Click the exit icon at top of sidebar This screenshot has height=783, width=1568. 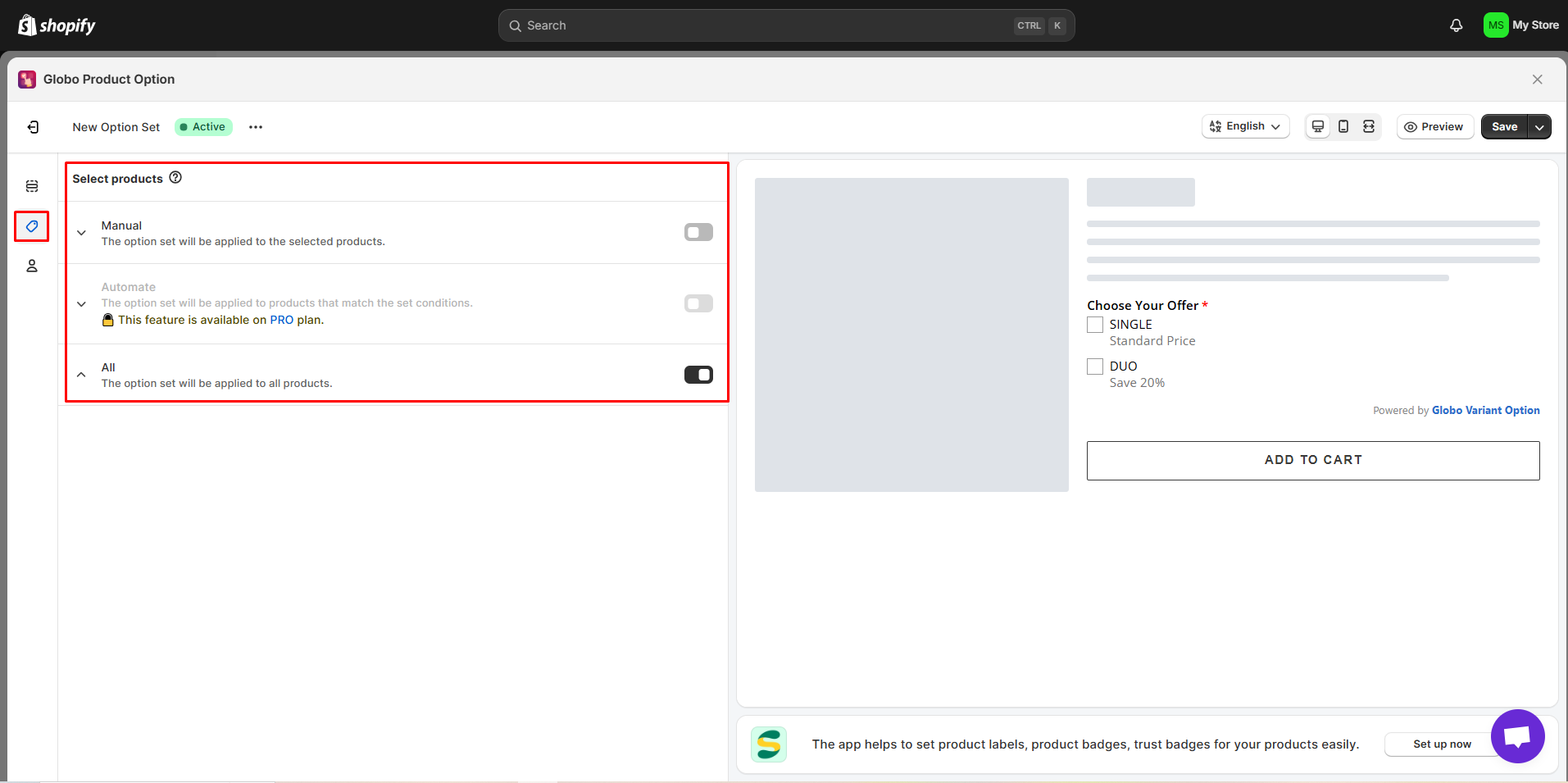(x=33, y=126)
